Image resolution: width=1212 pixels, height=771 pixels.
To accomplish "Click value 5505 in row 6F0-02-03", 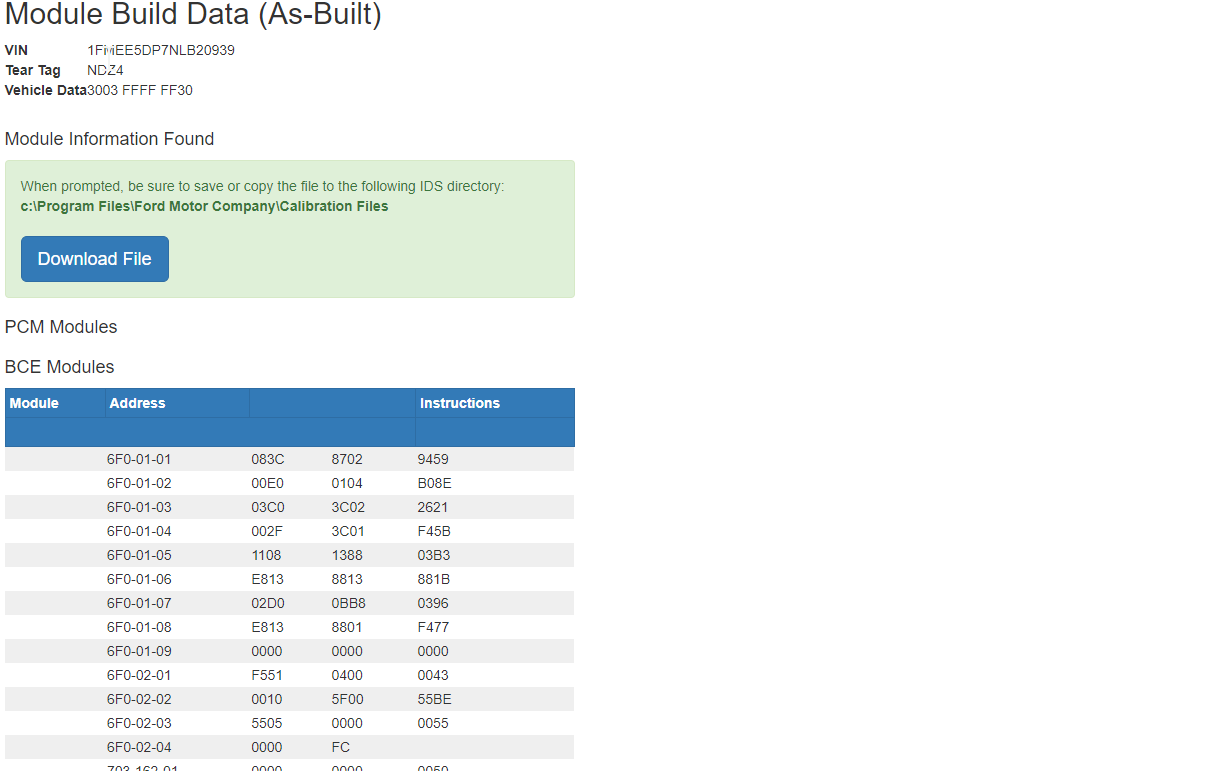I will [x=267, y=723].
